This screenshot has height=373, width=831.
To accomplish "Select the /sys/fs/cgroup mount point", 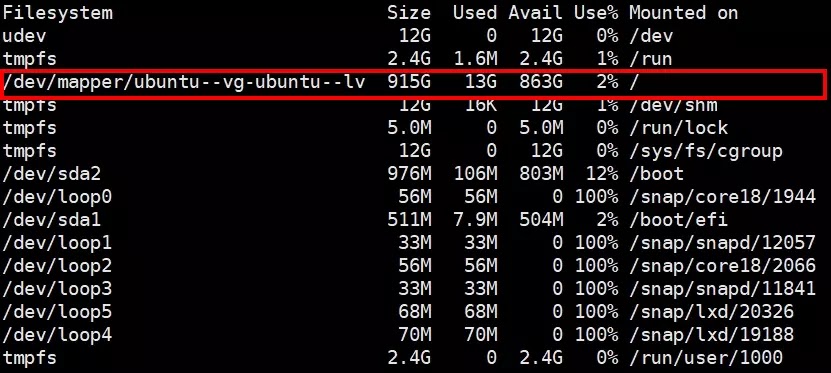I will click(706, 151).
